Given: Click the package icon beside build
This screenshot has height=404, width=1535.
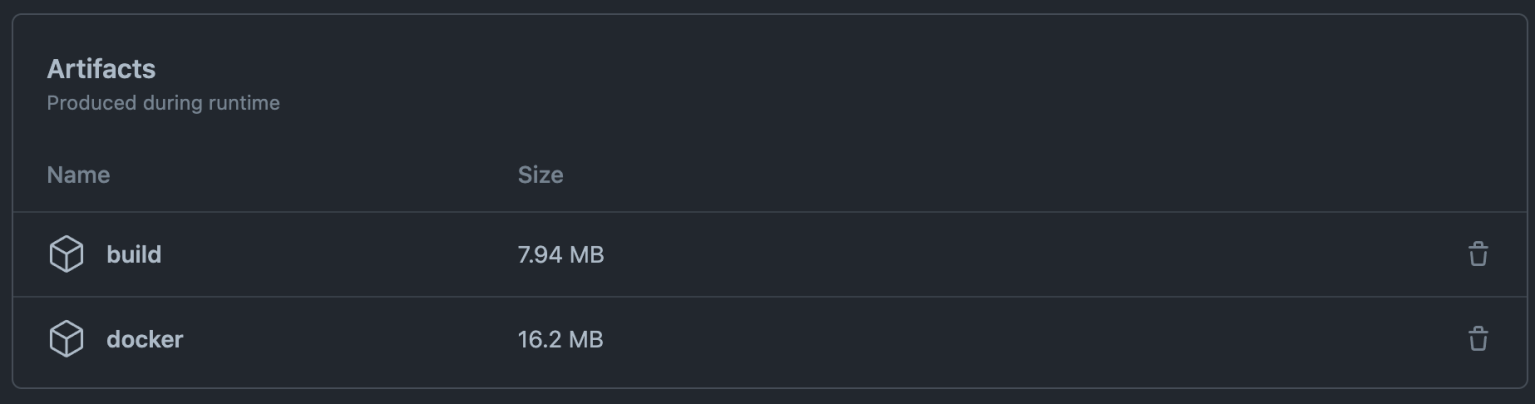Looking at the screenshot, I should point(66,254).
